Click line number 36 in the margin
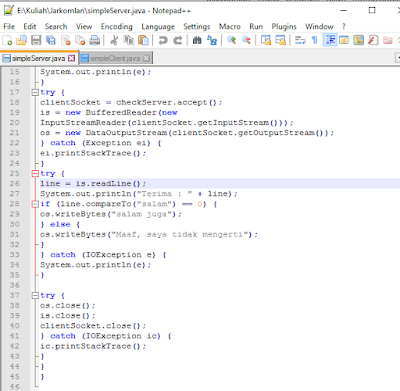The image size is (400, 391). coord(15,285)
